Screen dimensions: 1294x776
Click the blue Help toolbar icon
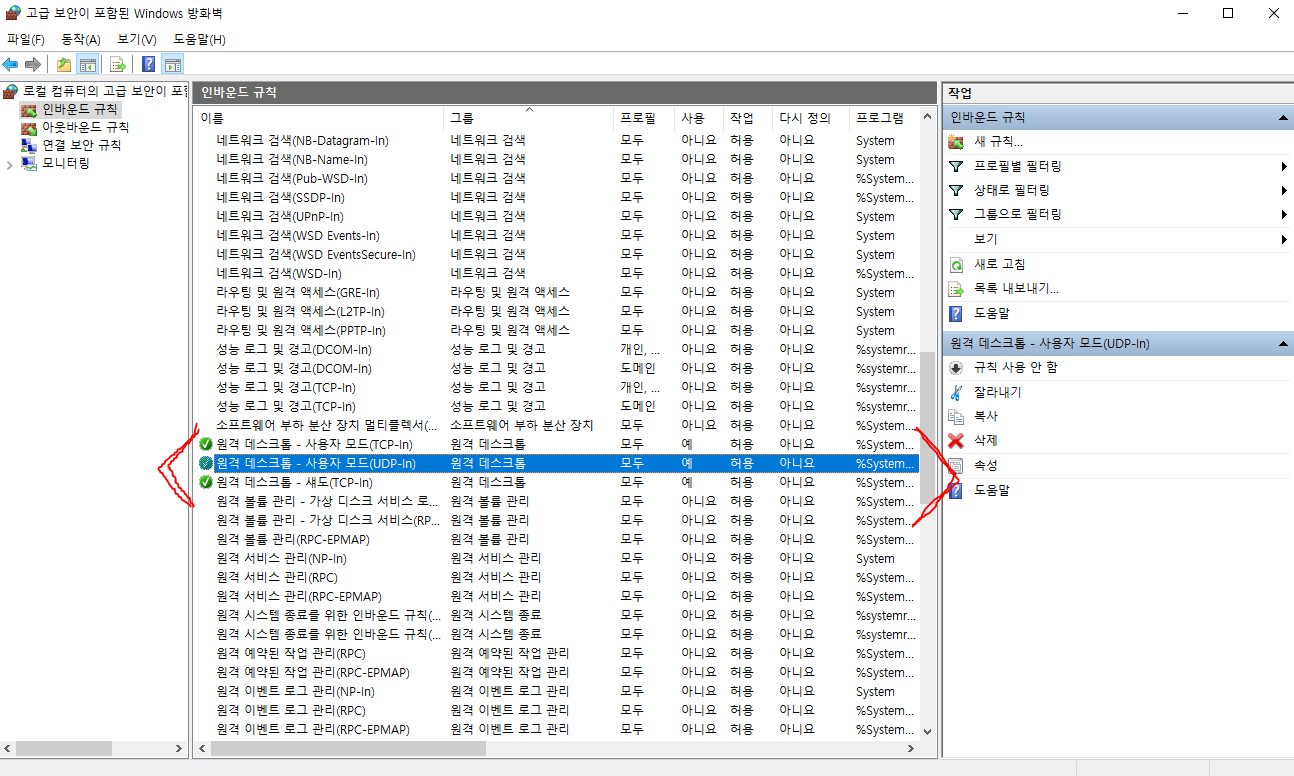pyautogui.click(x=148, y=64)
